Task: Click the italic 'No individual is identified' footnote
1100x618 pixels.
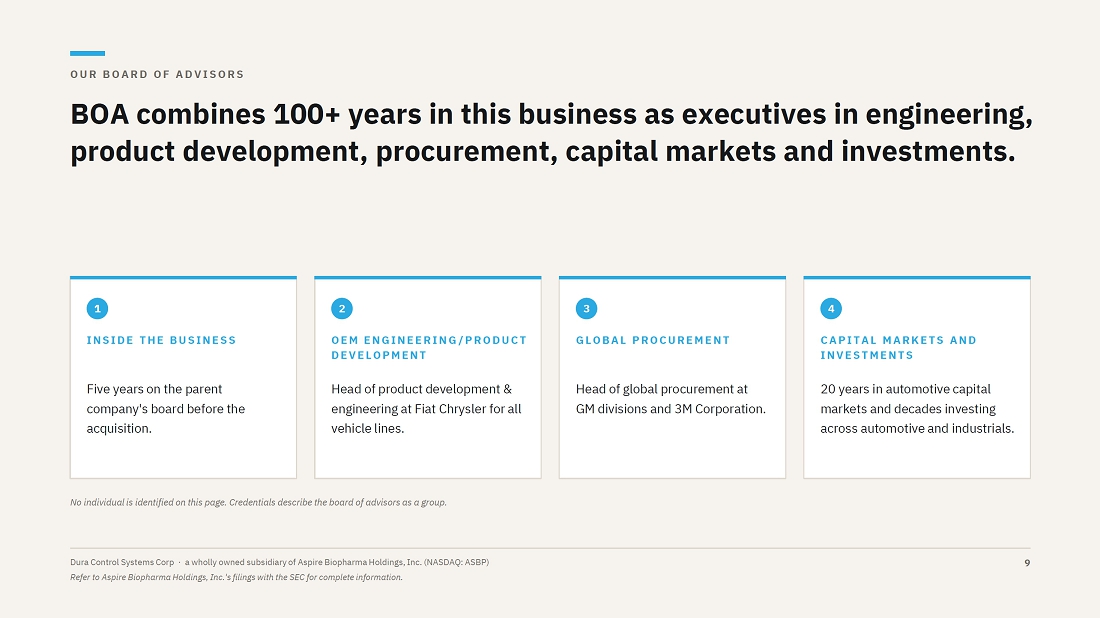Action: click(258, 502)
